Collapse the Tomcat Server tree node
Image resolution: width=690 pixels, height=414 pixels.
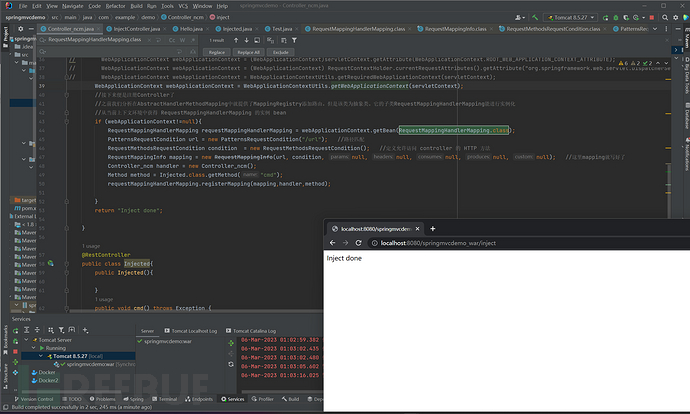point(26,340)
